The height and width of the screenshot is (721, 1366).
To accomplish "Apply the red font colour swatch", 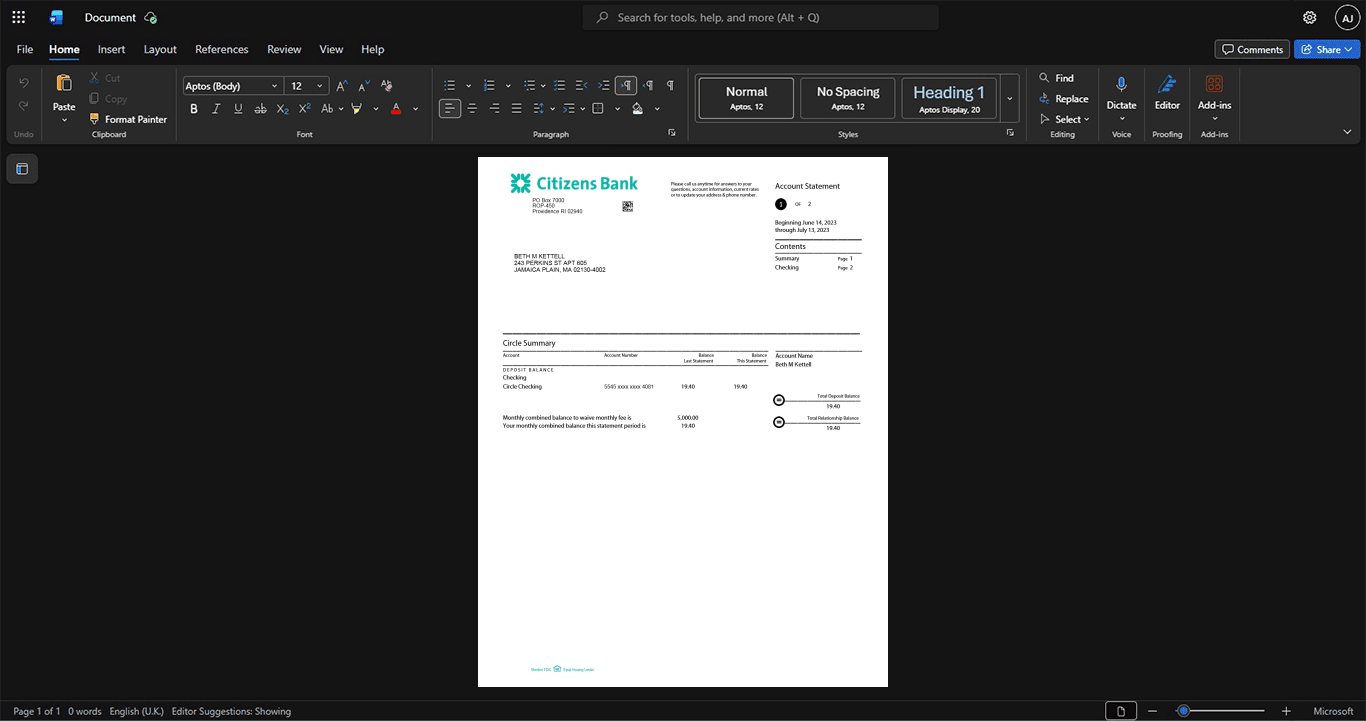I will 396,109.
